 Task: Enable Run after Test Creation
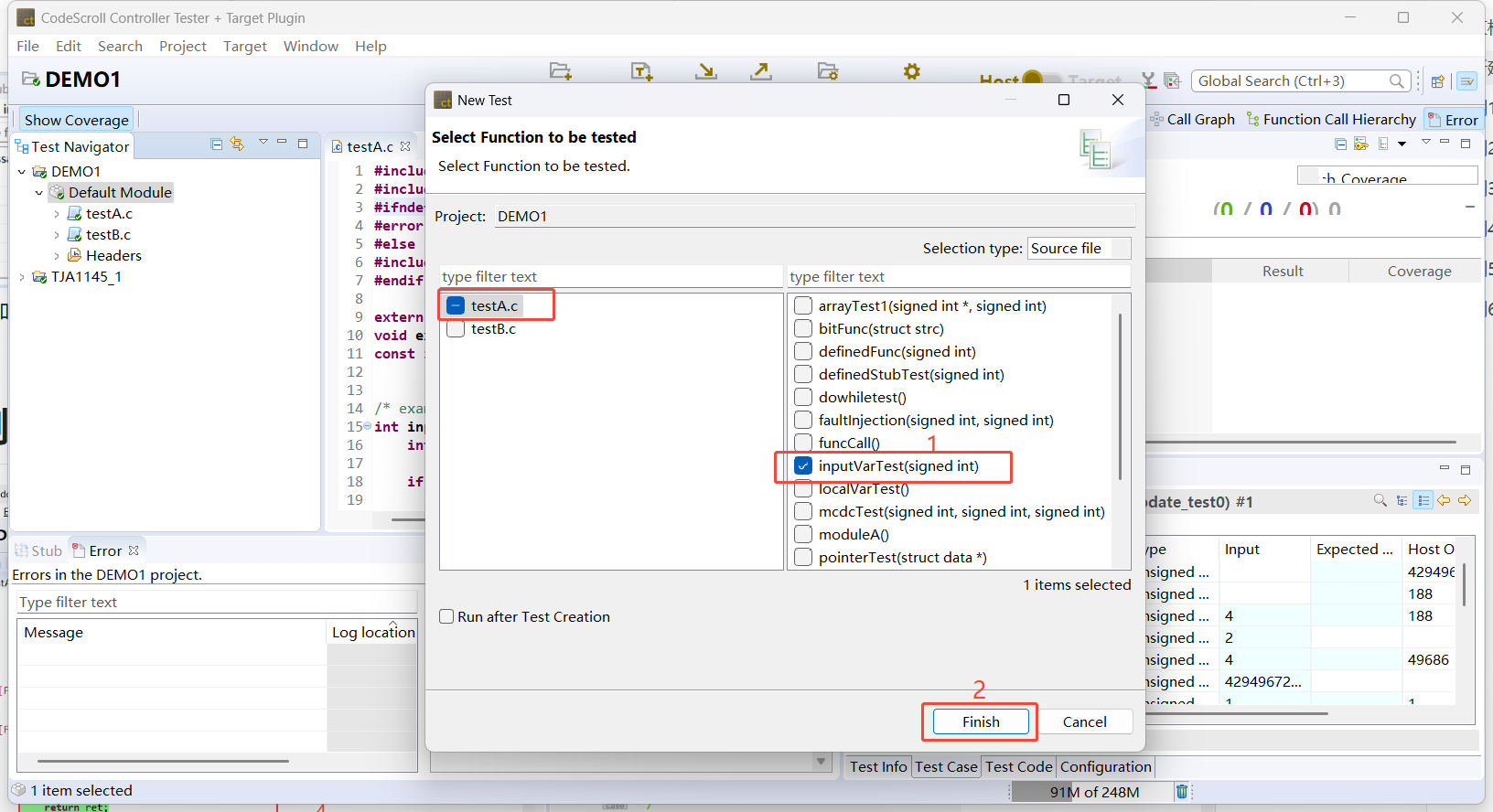(446, 616)
